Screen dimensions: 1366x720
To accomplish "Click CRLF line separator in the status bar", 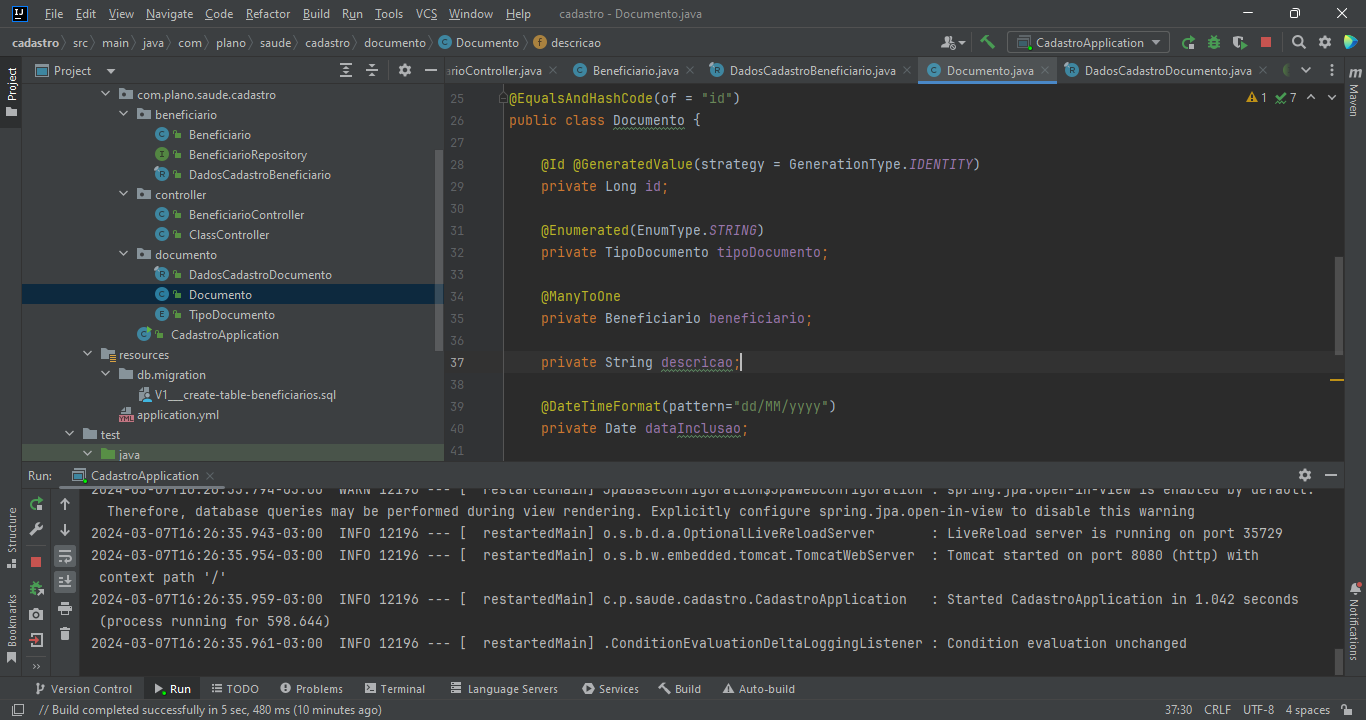I will (1217, 710).
